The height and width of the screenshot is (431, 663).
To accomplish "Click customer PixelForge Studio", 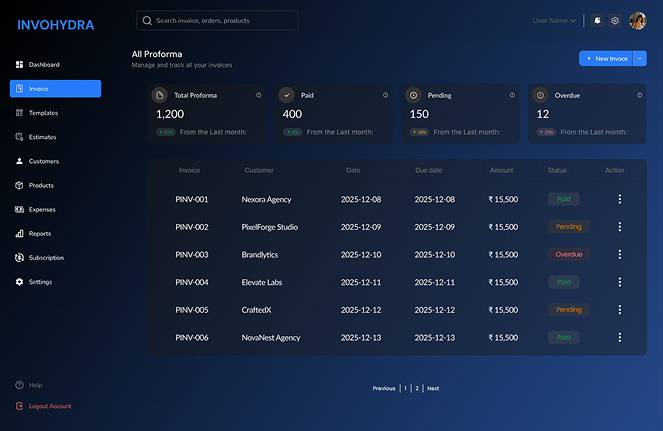I will pos(270,227).
